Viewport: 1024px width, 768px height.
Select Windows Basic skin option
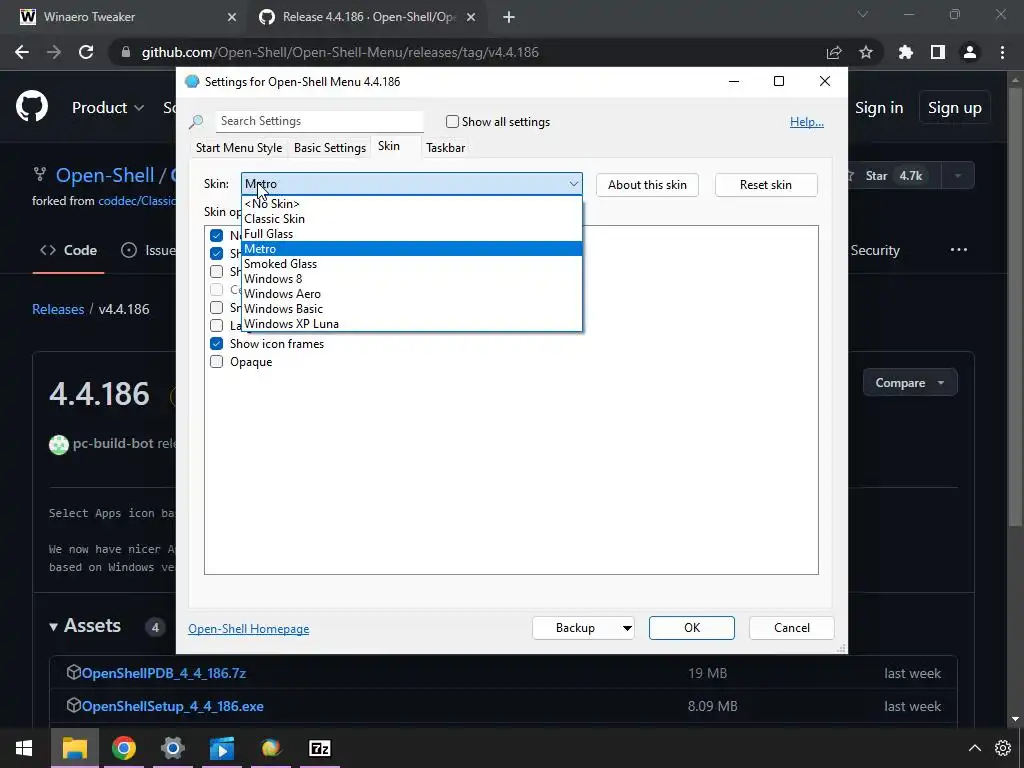(411, 309)
